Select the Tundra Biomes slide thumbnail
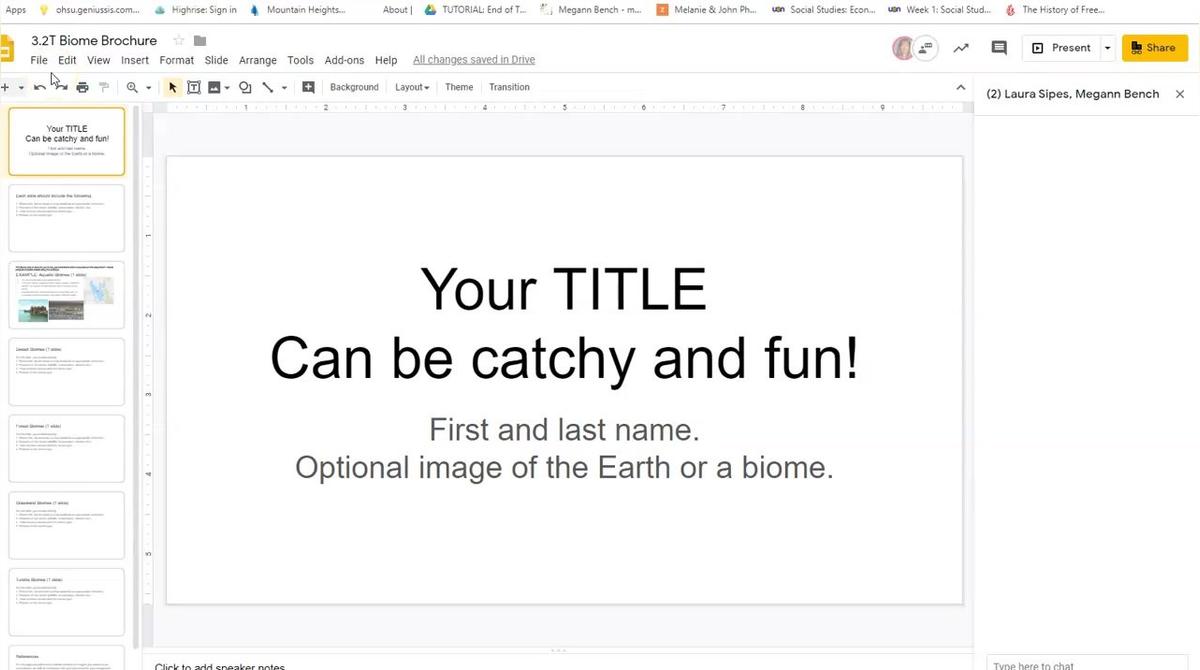The image size is (1200, 670). tap(67, 602)
